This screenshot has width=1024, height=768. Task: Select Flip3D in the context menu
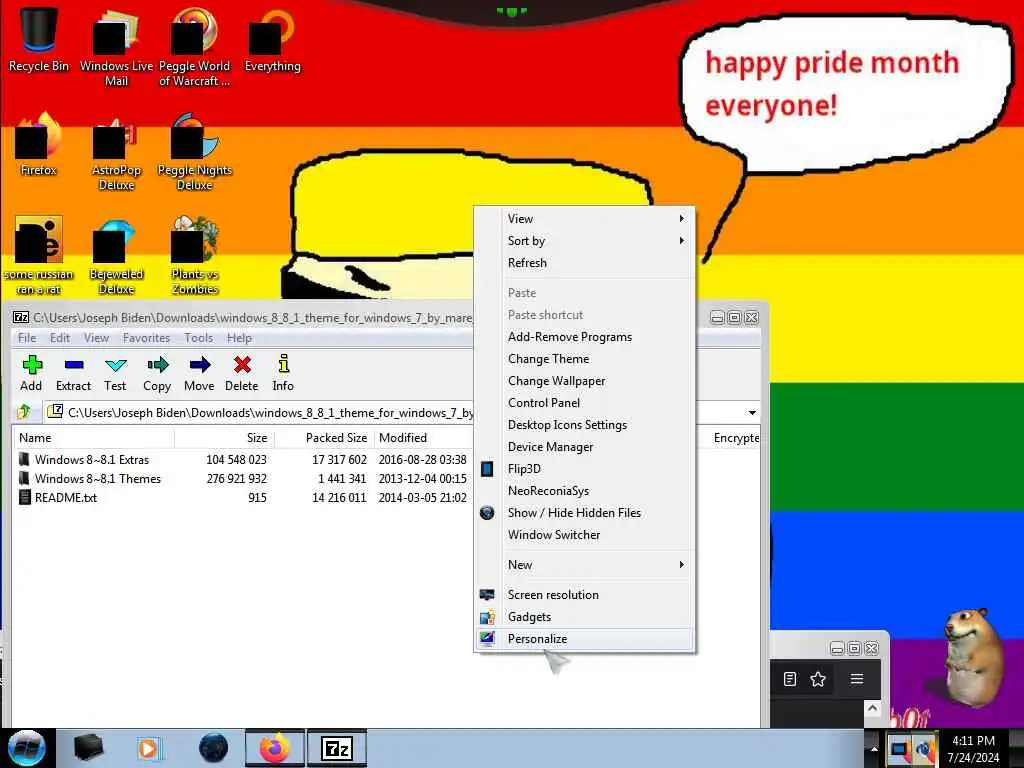coord(584,469)
